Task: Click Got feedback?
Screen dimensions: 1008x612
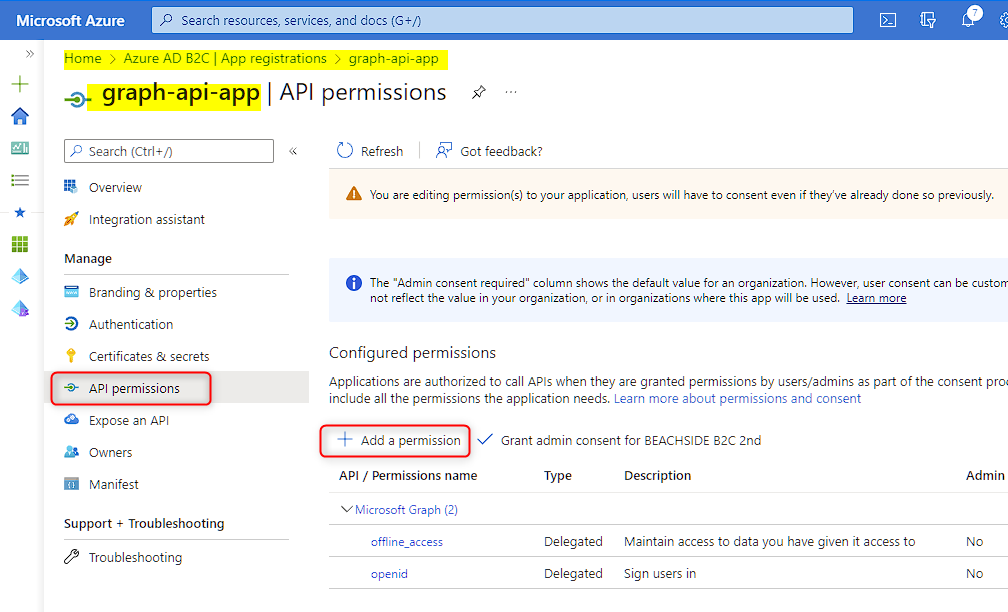Action: pos(489,151)
